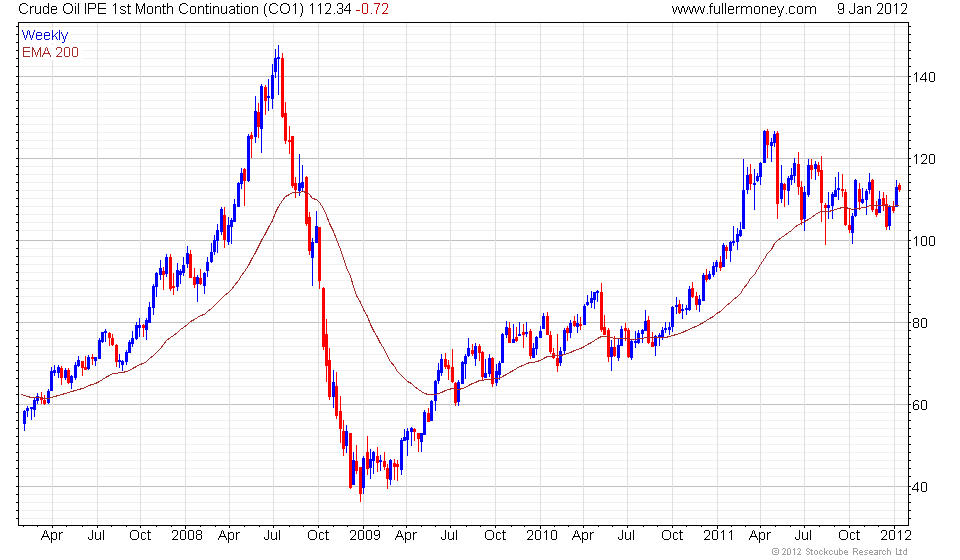Viewport: 960px width, 560px height.
Task: Click the Apr label immediately after 2008
Action: [x=229, y=536]
